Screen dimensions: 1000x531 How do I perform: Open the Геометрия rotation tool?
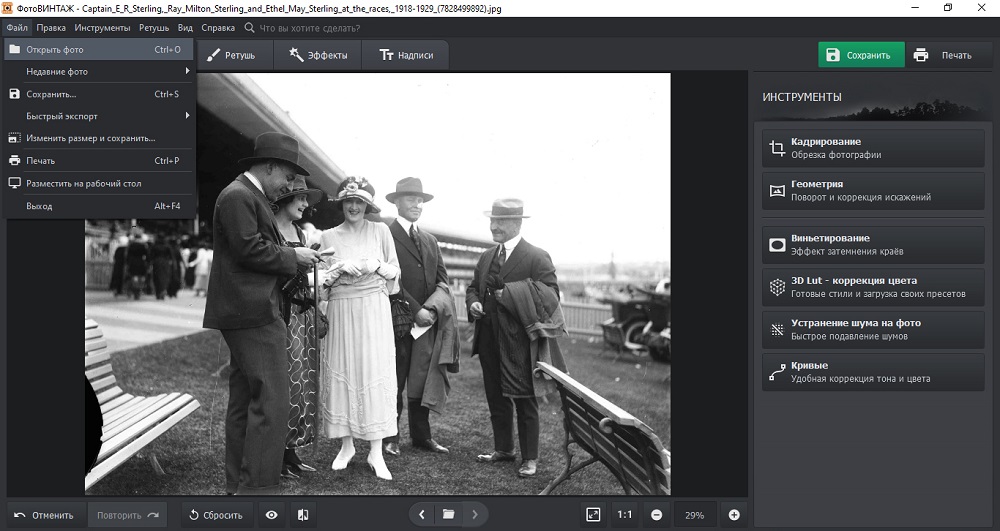coord(873,190)
